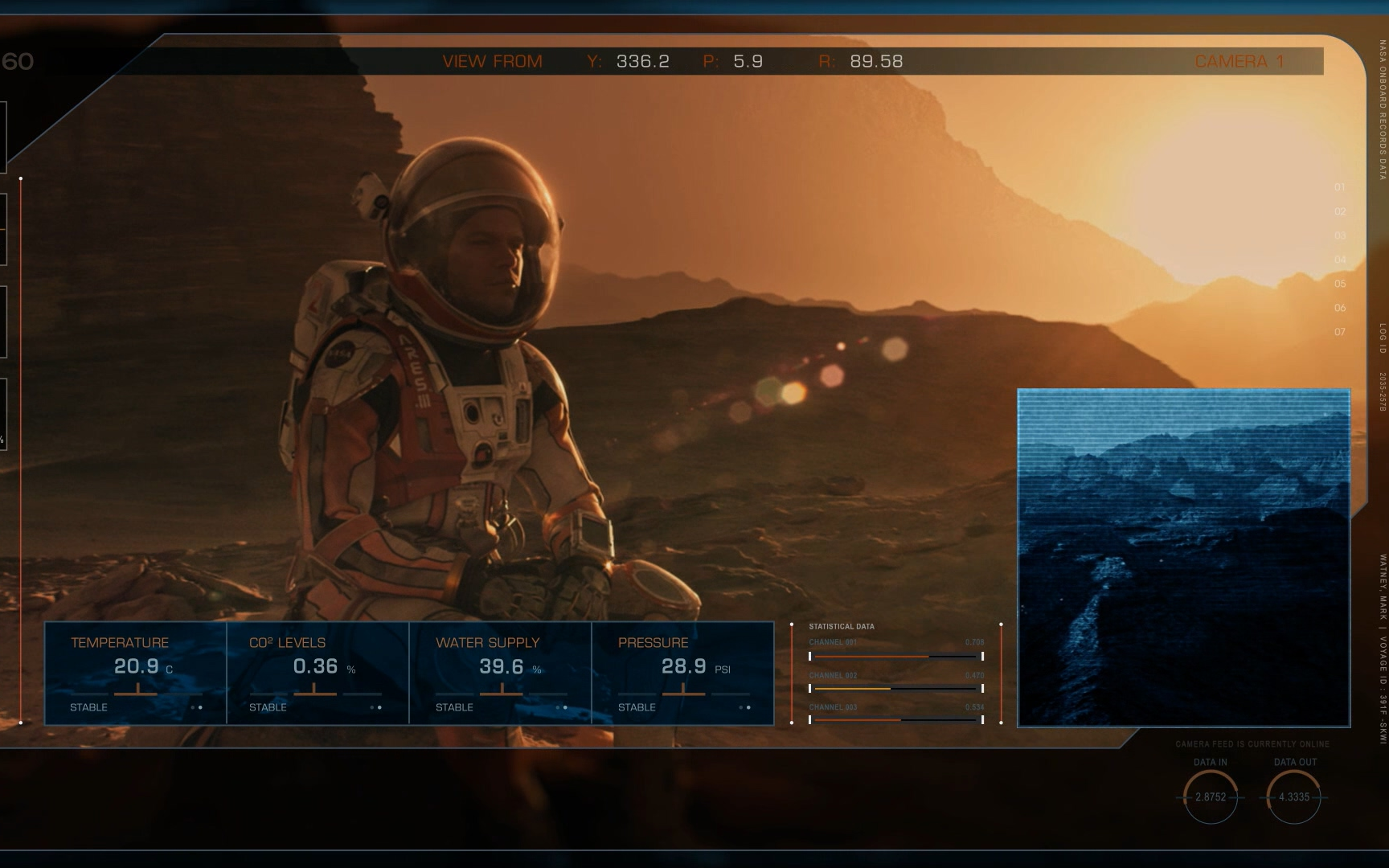Click STABLE status under Water Supply
This screenshot has height=868, width=1389.
[454, 707]
